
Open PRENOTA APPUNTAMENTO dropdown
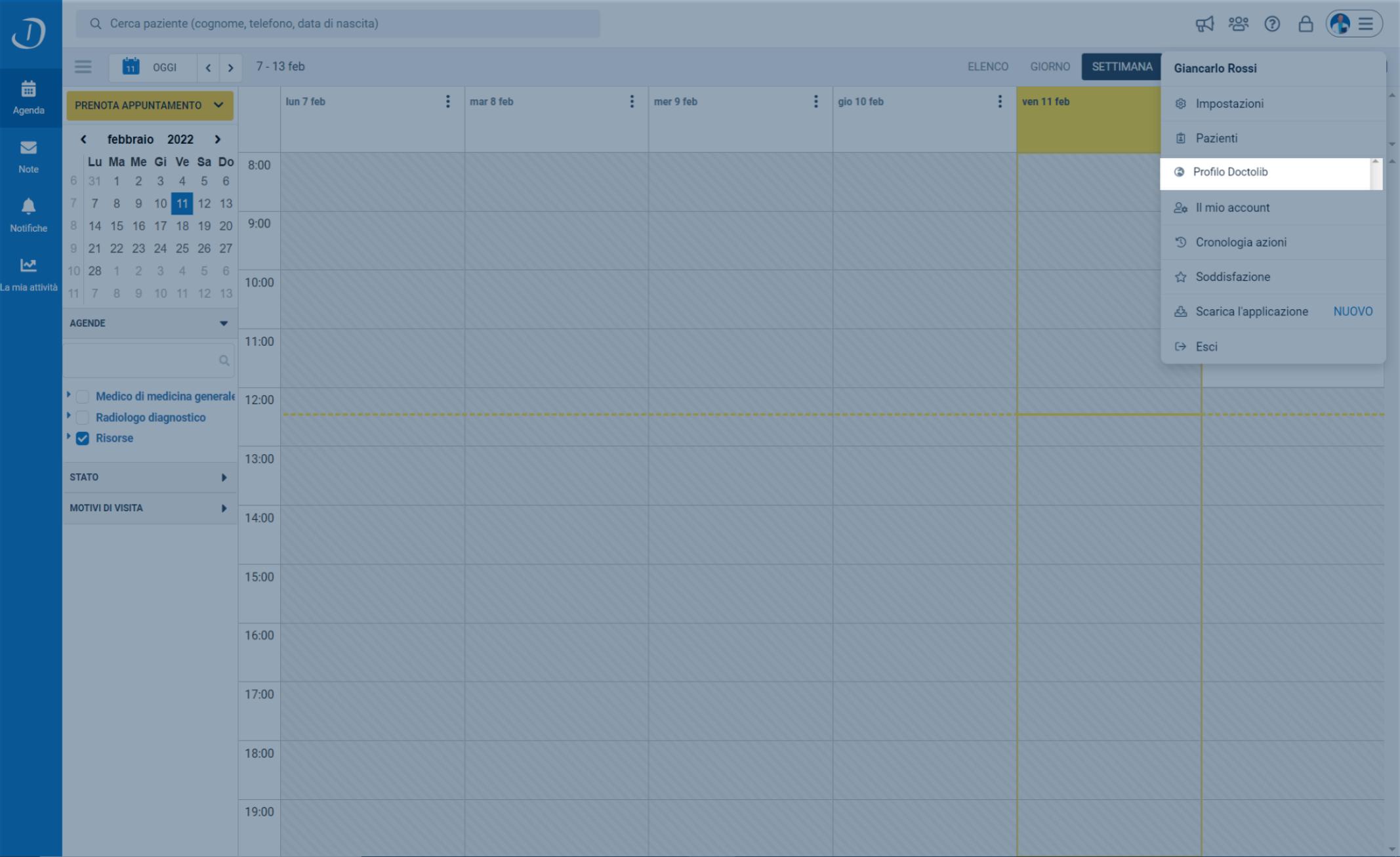(150, 106)
